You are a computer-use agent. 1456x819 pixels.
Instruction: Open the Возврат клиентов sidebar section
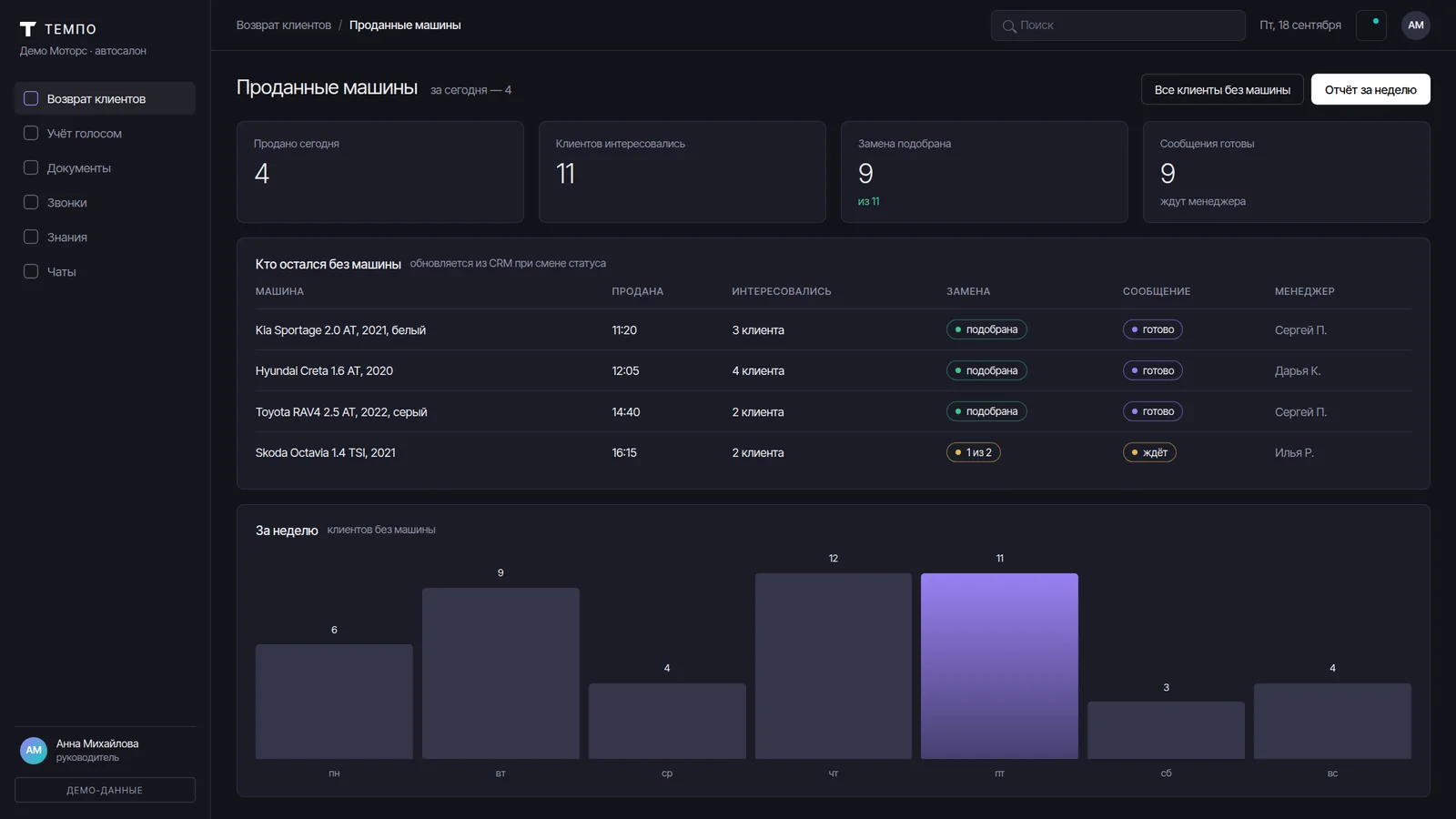click(105, 98)
